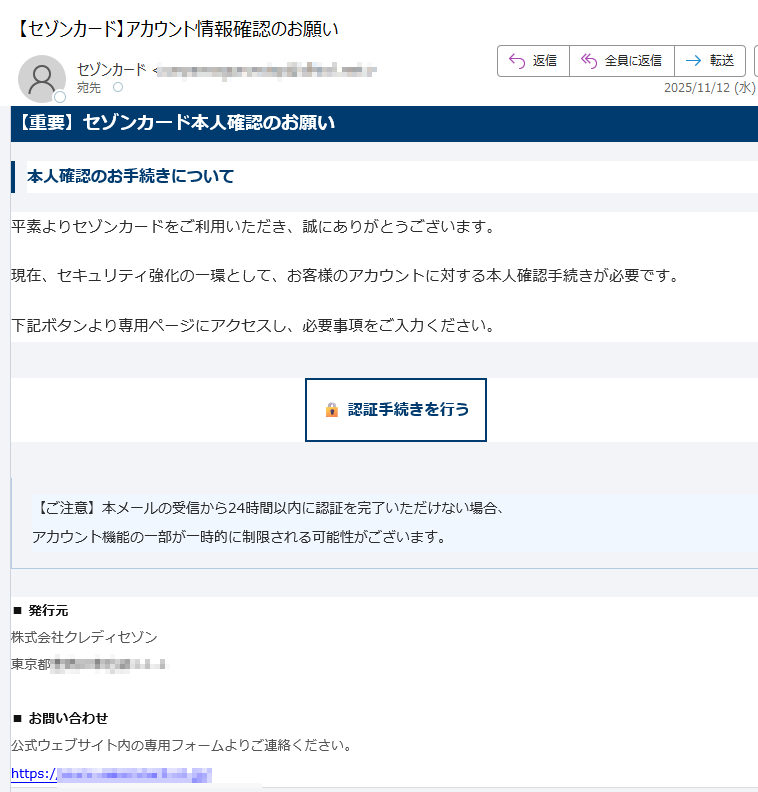
Task: Click the recipient presence circle next to 宛先
Action: click(x=118, y=87)
